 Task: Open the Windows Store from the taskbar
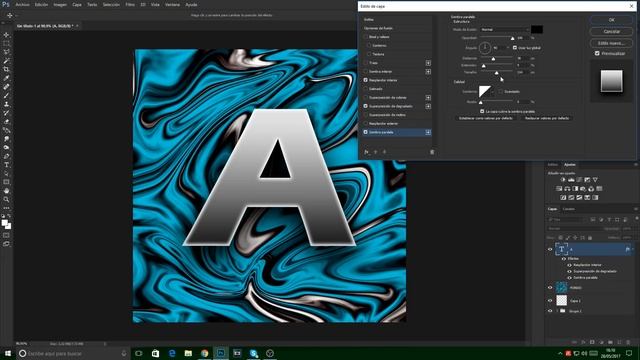(156, 353)
